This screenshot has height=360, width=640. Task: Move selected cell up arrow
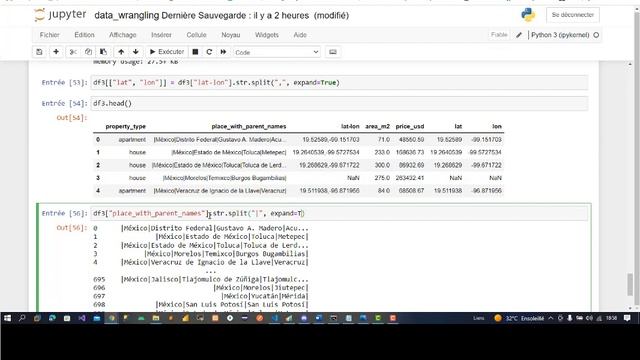(121, 52)
